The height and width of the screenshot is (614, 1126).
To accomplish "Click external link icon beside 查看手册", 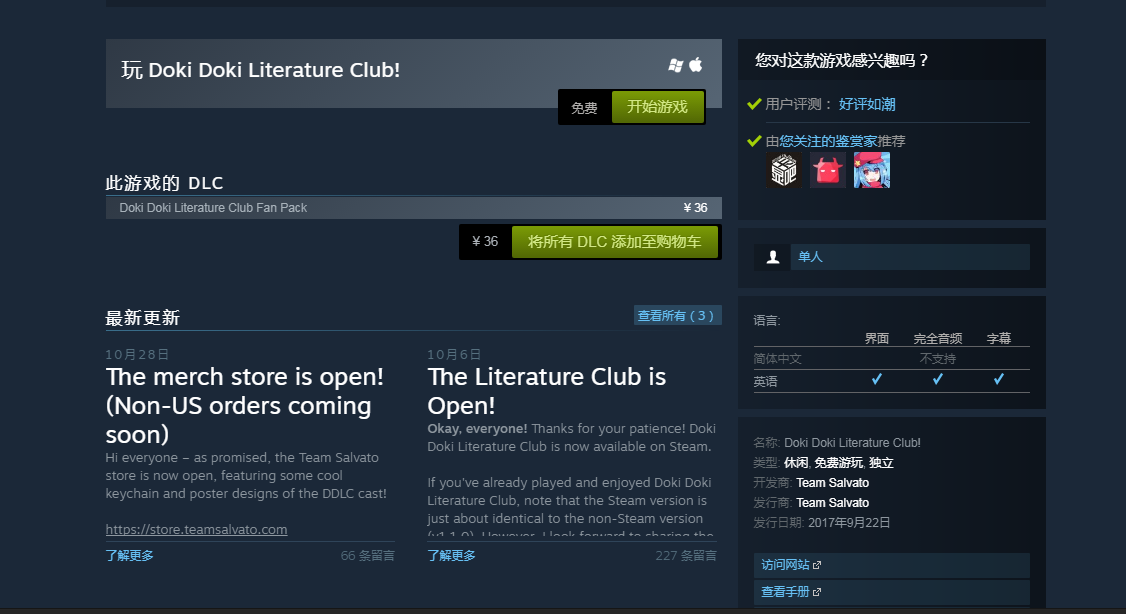I will tap(816, 592).
